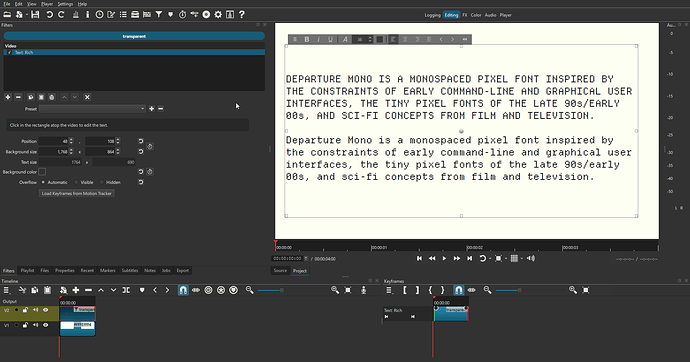Append clip with timeline plus icon
Screen dimensions: 690x362
pyautogui.click(x=76, y=290)
